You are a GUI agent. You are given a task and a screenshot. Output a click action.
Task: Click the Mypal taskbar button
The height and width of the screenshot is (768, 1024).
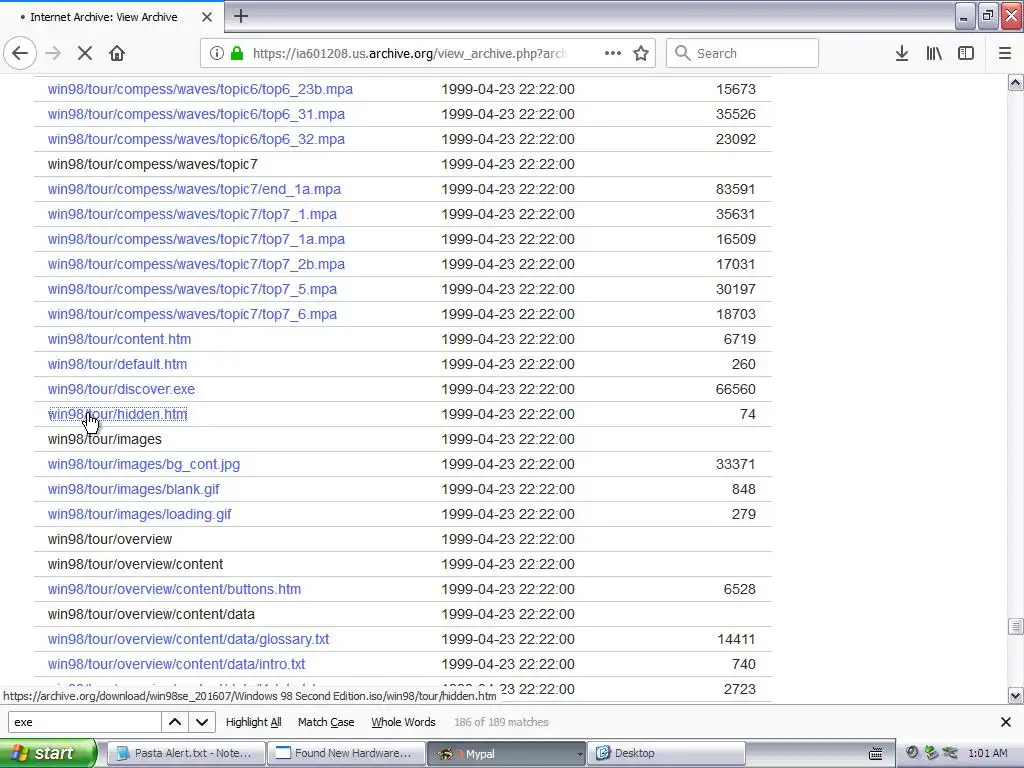point(505,753)
